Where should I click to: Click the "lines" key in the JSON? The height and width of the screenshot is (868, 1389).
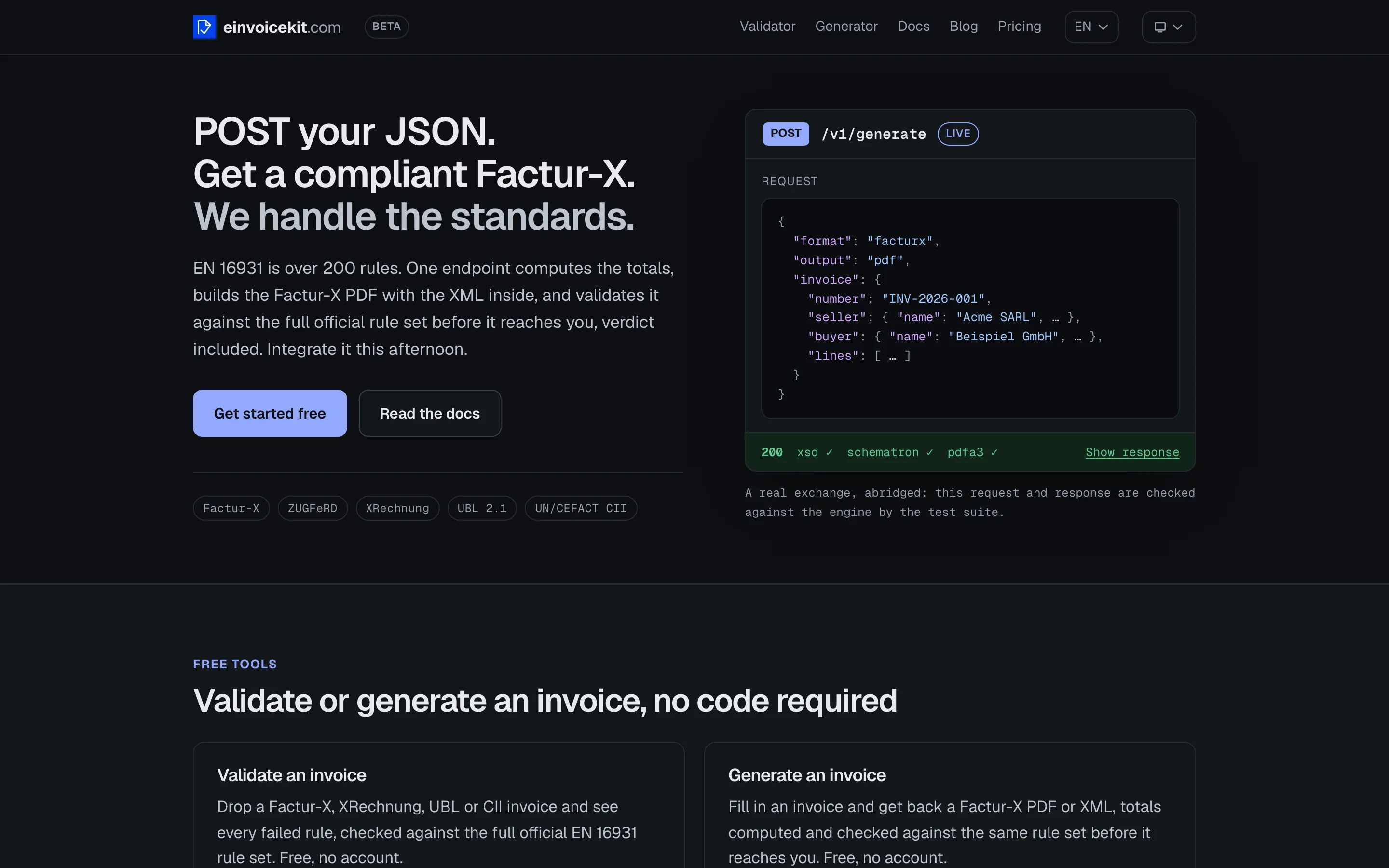click(833, 356)
